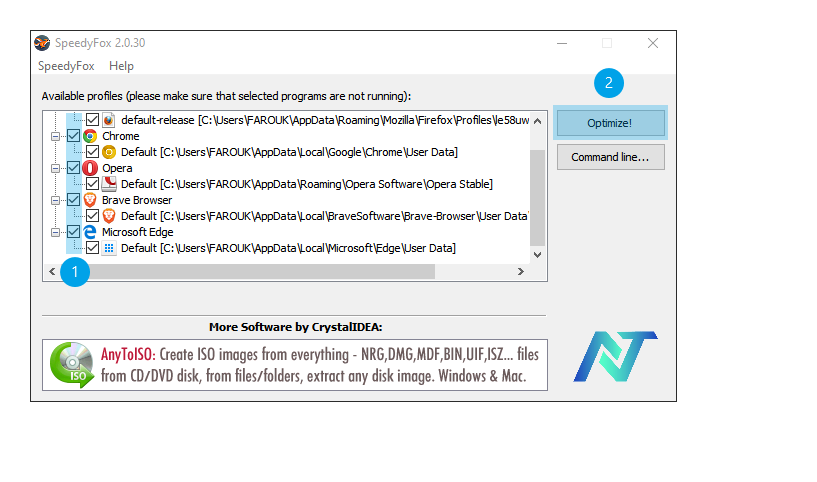Select Edge Default User Data path text
817x482 pixels.
pos(288,248)
